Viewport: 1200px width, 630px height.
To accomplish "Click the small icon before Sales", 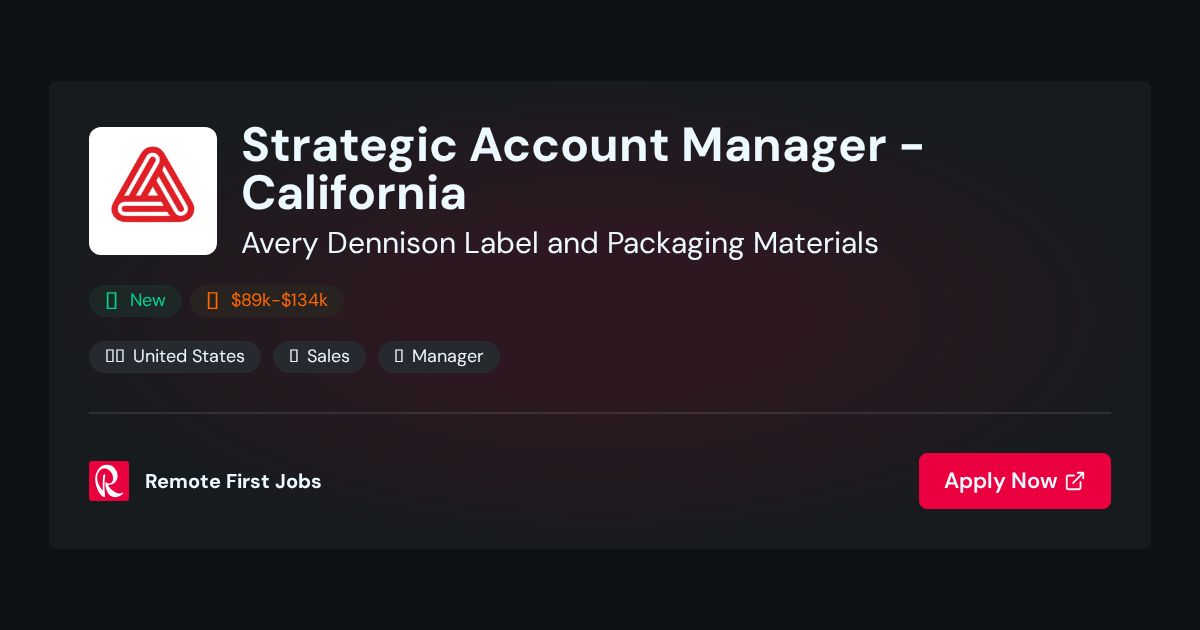I will pyautogui.click(x=294, y=356).
